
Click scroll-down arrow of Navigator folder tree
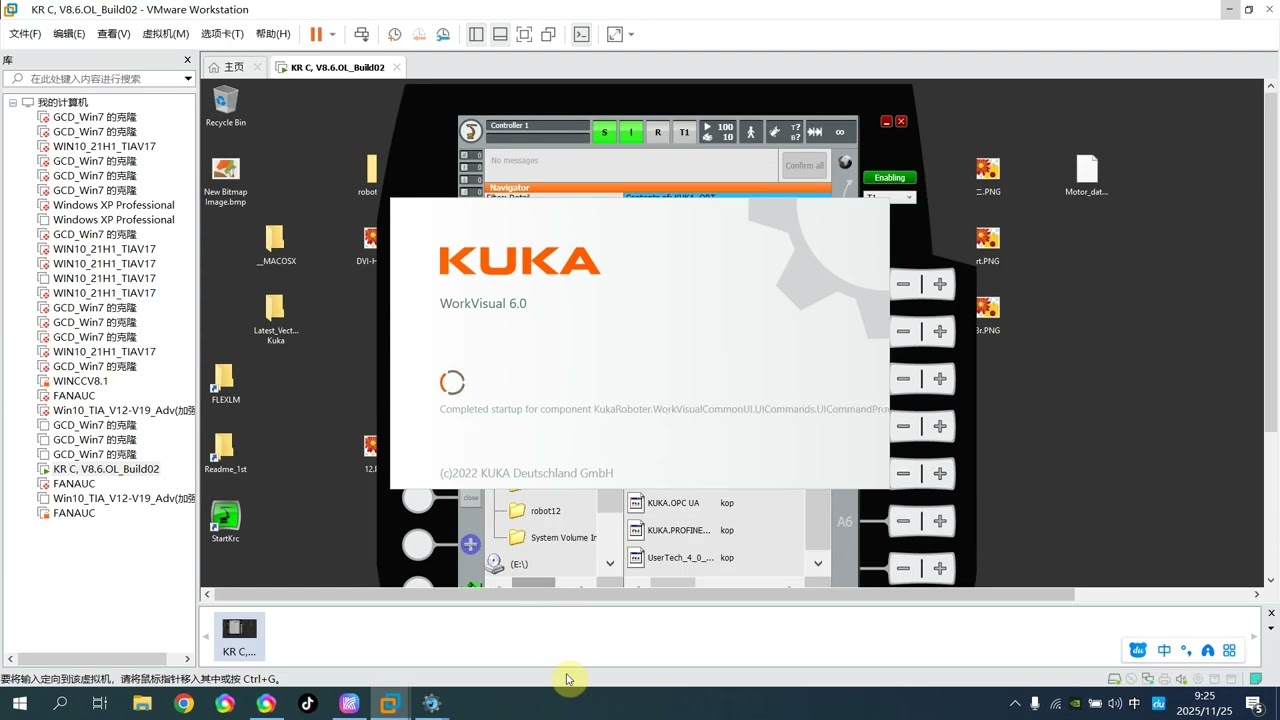610,564
